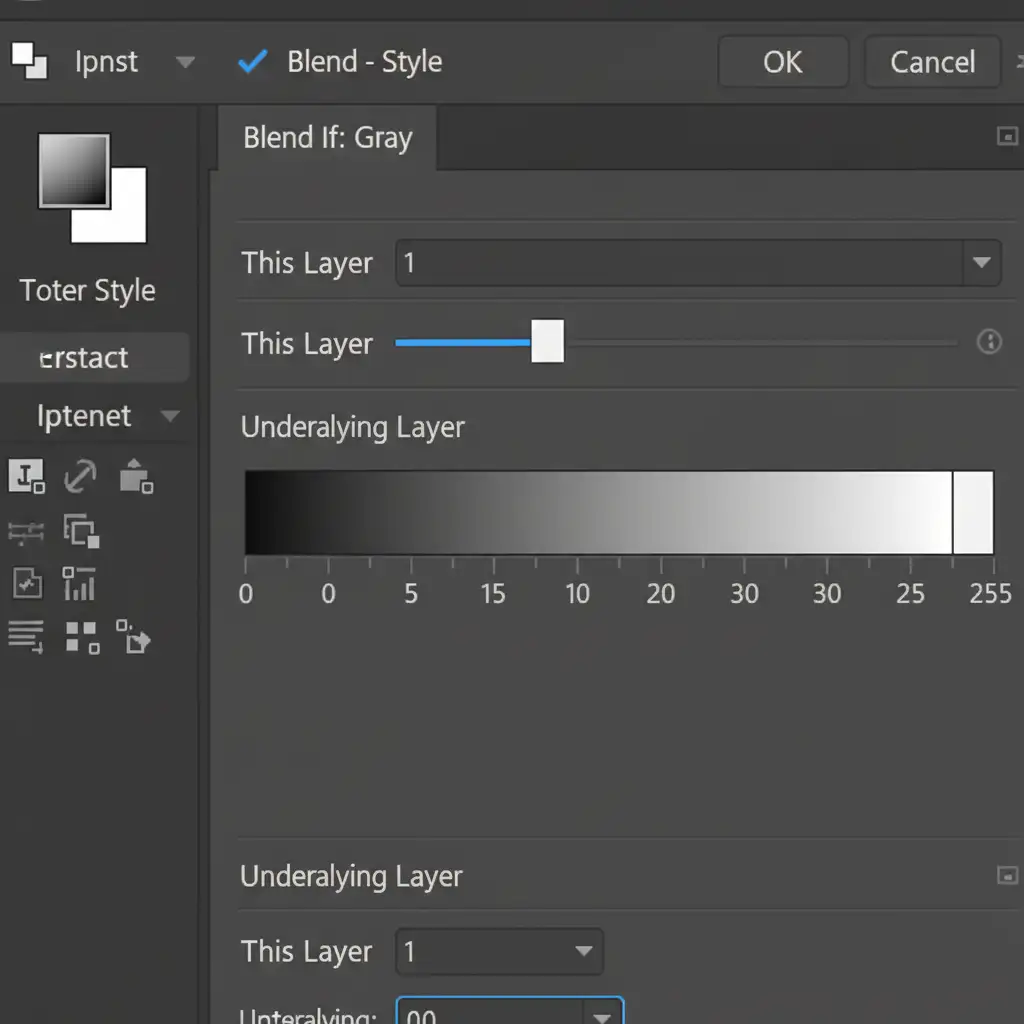Click the bar chart histogram icon
This screenshot has height=1024, width=1024.
[79, 584]
